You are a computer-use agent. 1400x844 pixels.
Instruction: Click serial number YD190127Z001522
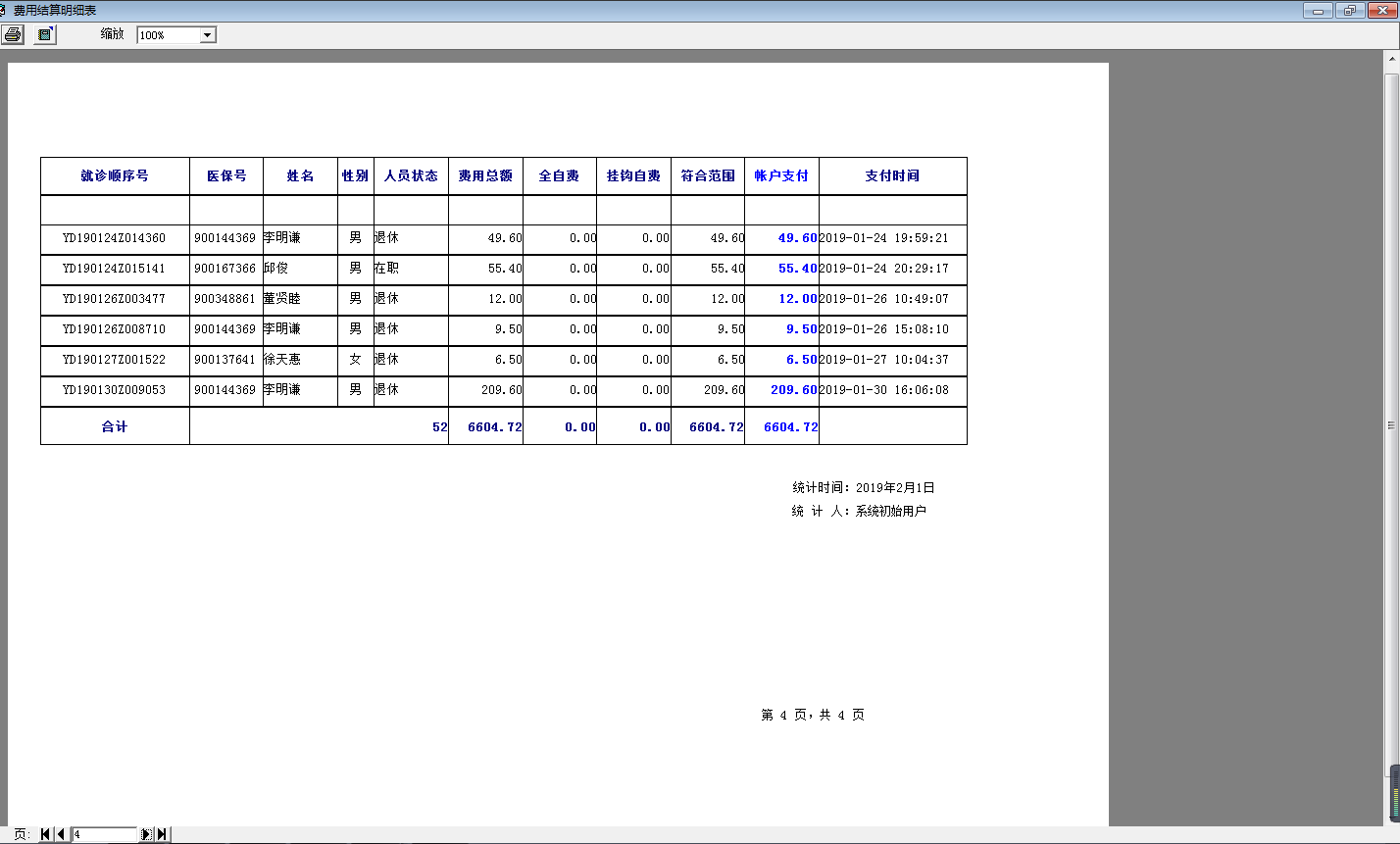tap(114, 360)
